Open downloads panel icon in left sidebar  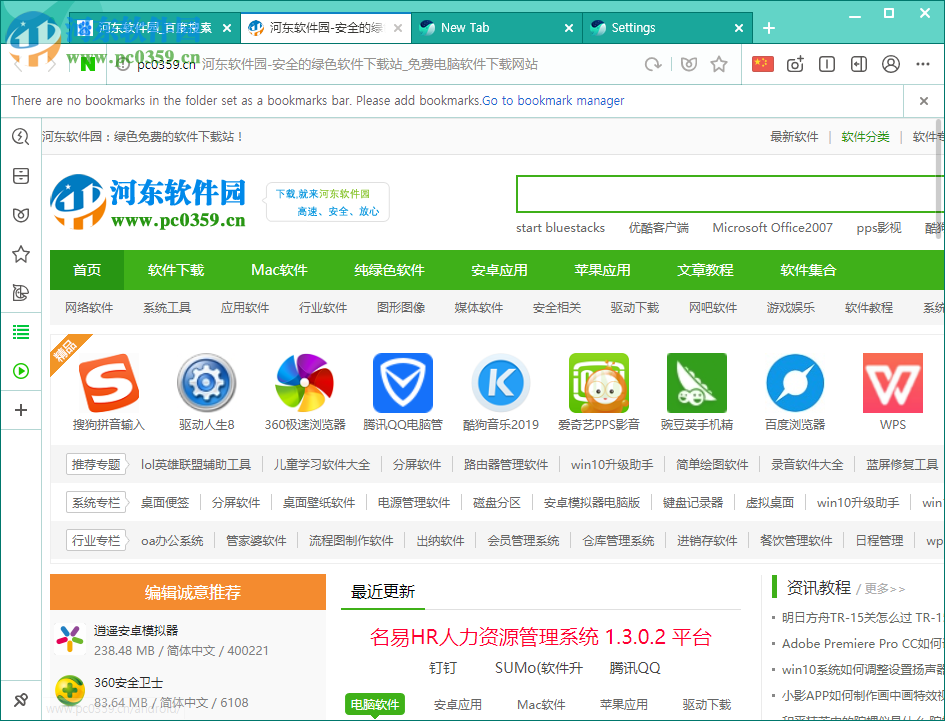(21, 176)
